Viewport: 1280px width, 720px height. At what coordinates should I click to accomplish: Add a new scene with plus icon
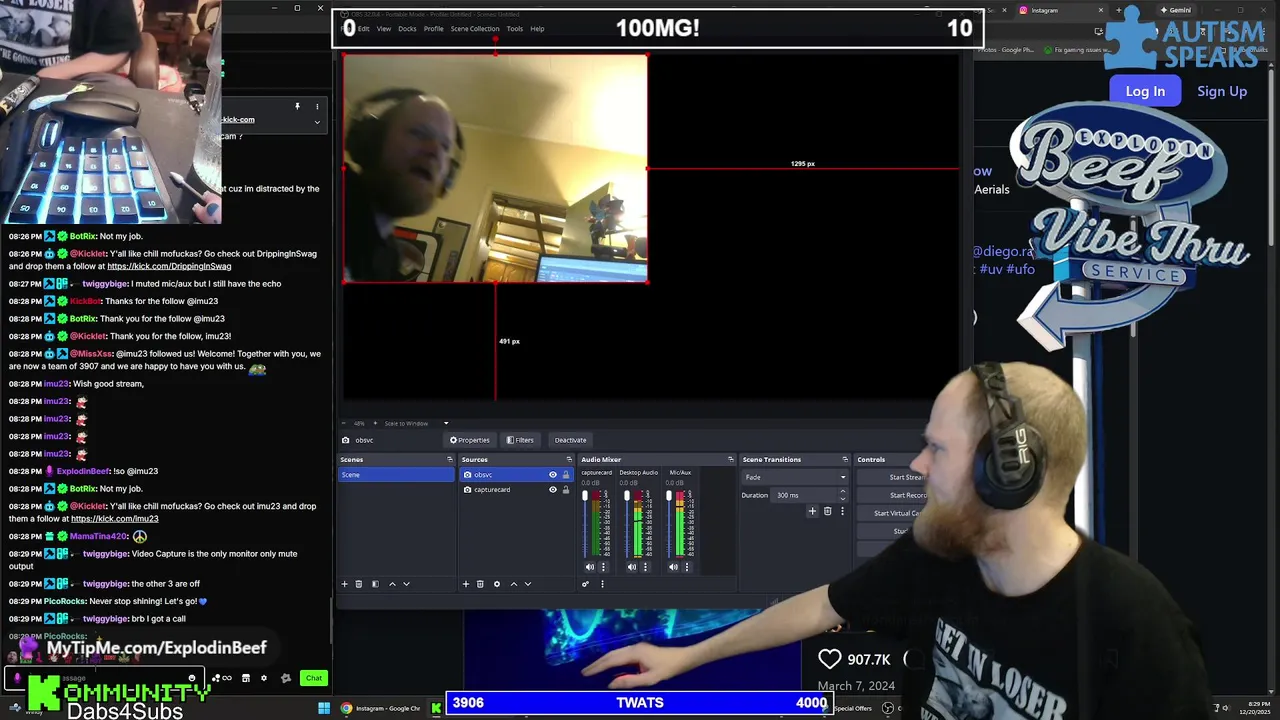pyautogui.click(x=344, y=584)
